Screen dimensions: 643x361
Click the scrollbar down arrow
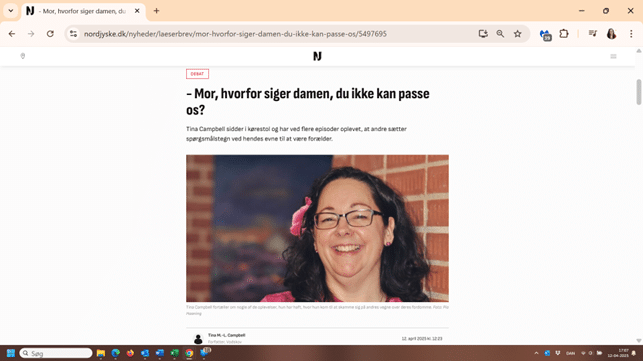[x=638, y=340]
